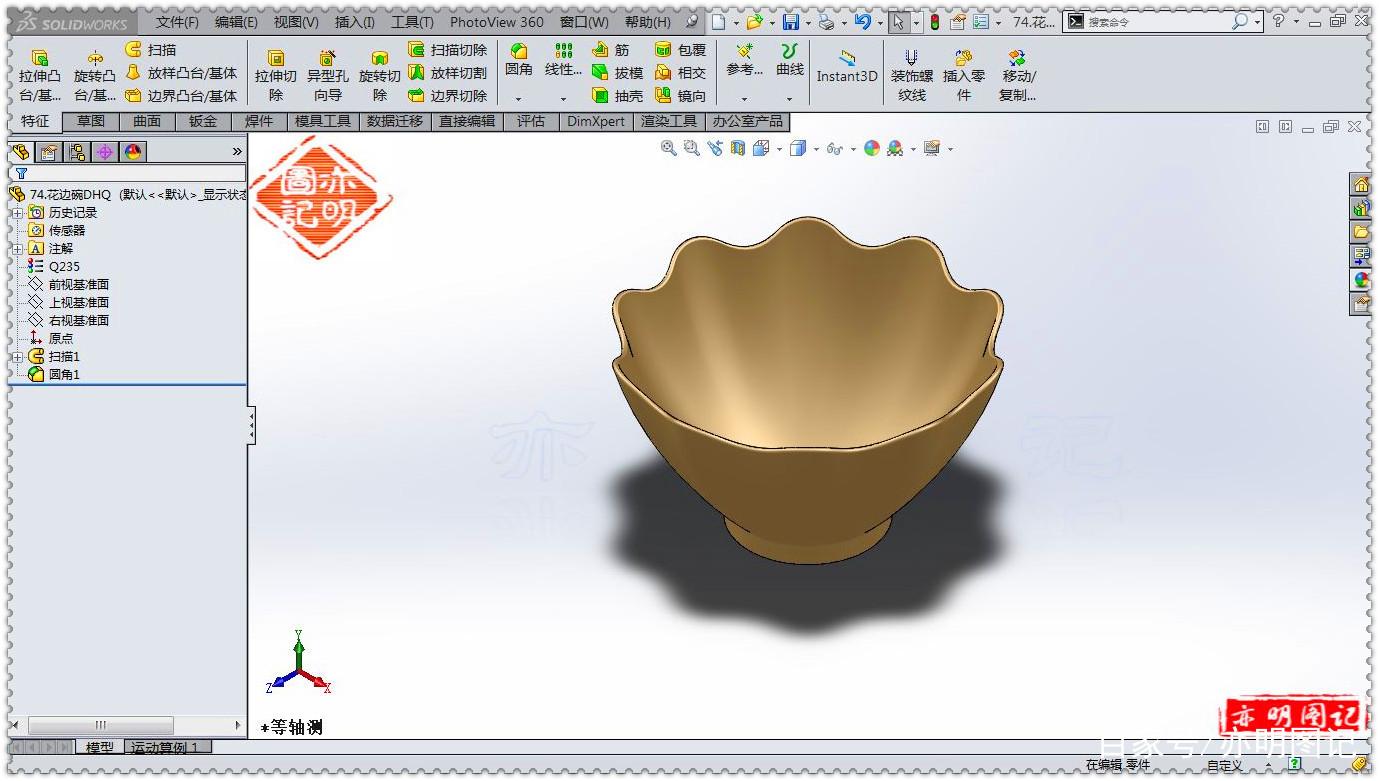Open the 文件(F) file menu

click(177, 22)
